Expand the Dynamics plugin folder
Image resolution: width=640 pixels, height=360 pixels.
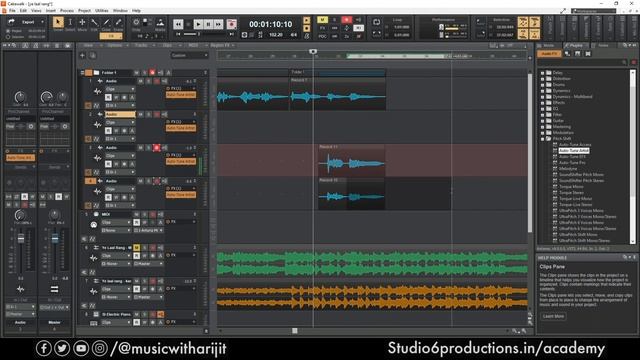point(542,91)
